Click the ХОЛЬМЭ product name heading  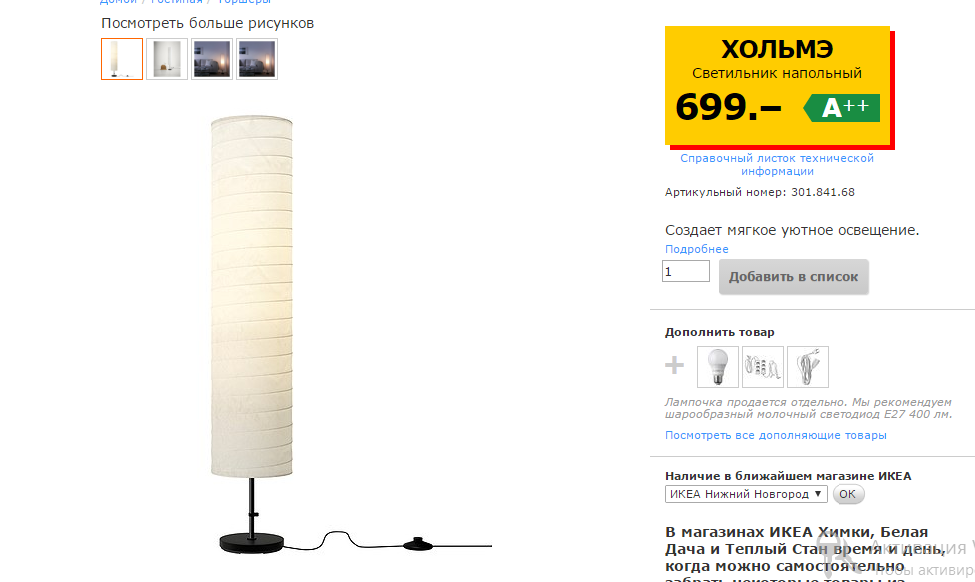[x=777, y=49]
